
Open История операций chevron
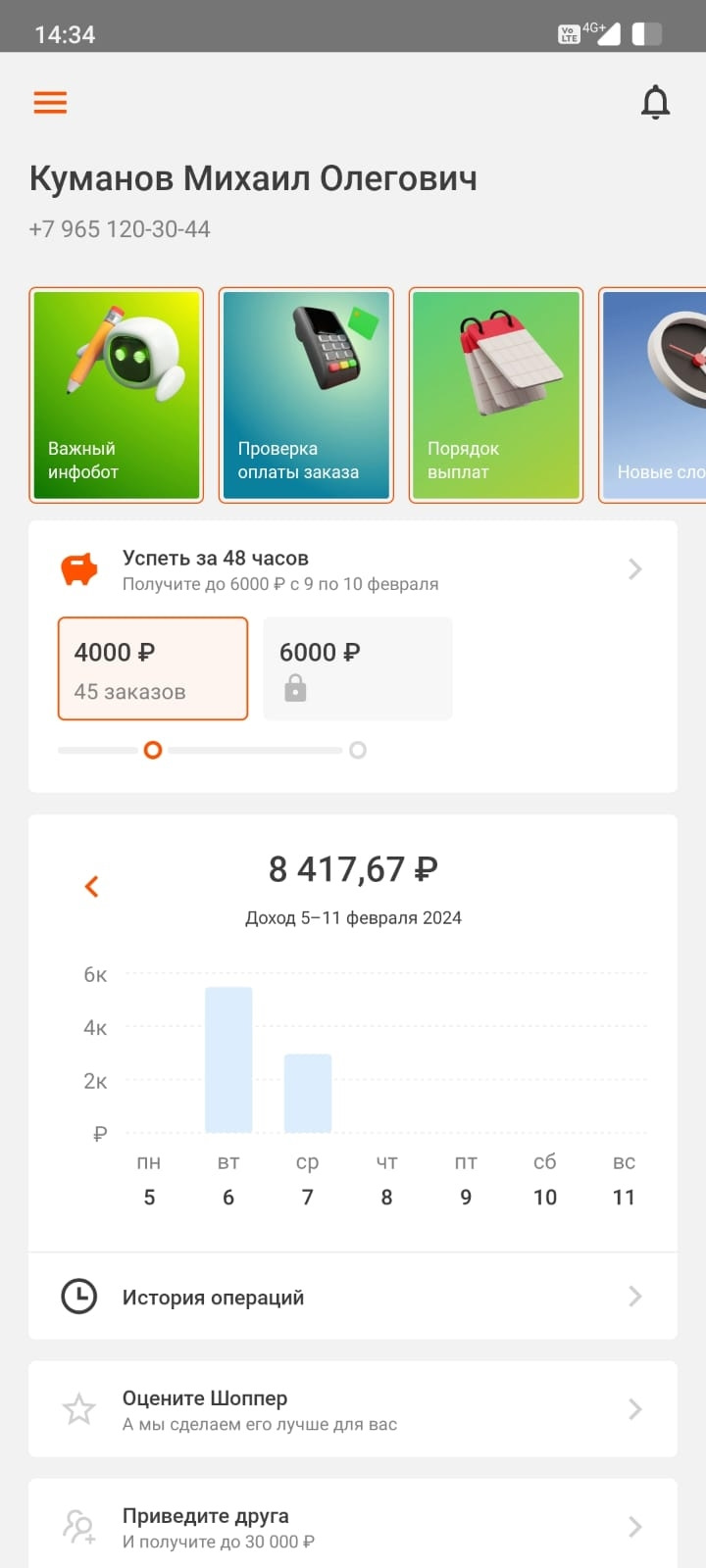pyautogui.click(x=635, y=1297)
